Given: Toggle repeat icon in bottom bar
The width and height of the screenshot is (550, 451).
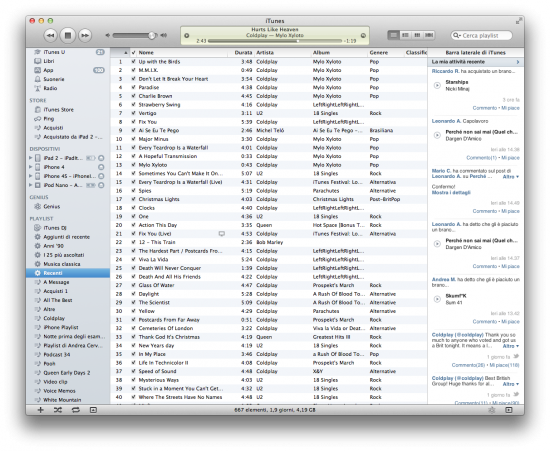Looking at the screenshot, I should pos(76,410).
